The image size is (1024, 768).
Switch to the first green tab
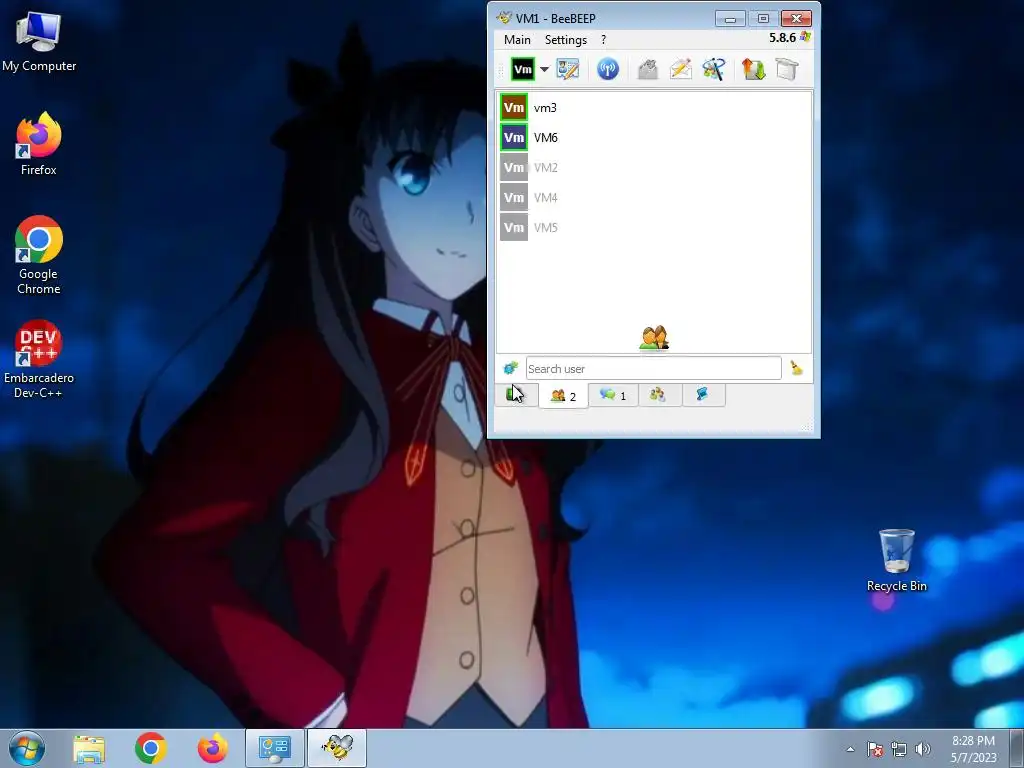[515, 394]
